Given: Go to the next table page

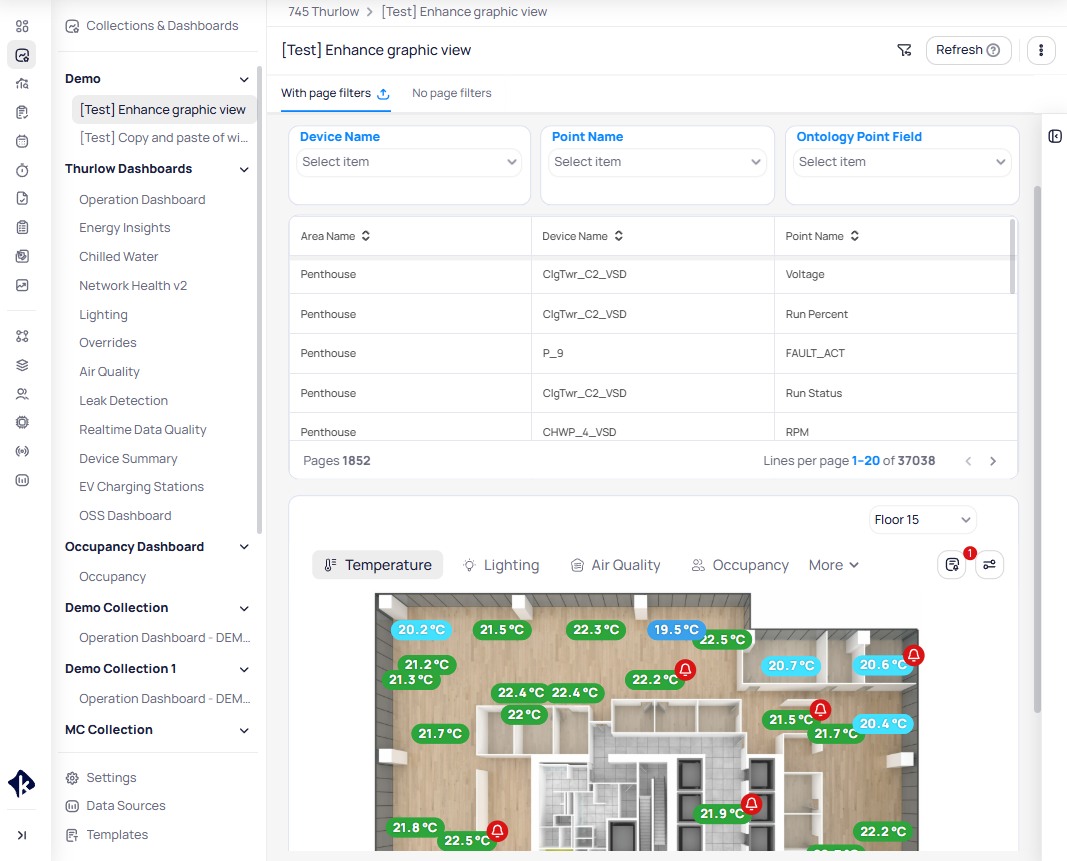Looking at the screenshot, I should (x=993, y=461).
